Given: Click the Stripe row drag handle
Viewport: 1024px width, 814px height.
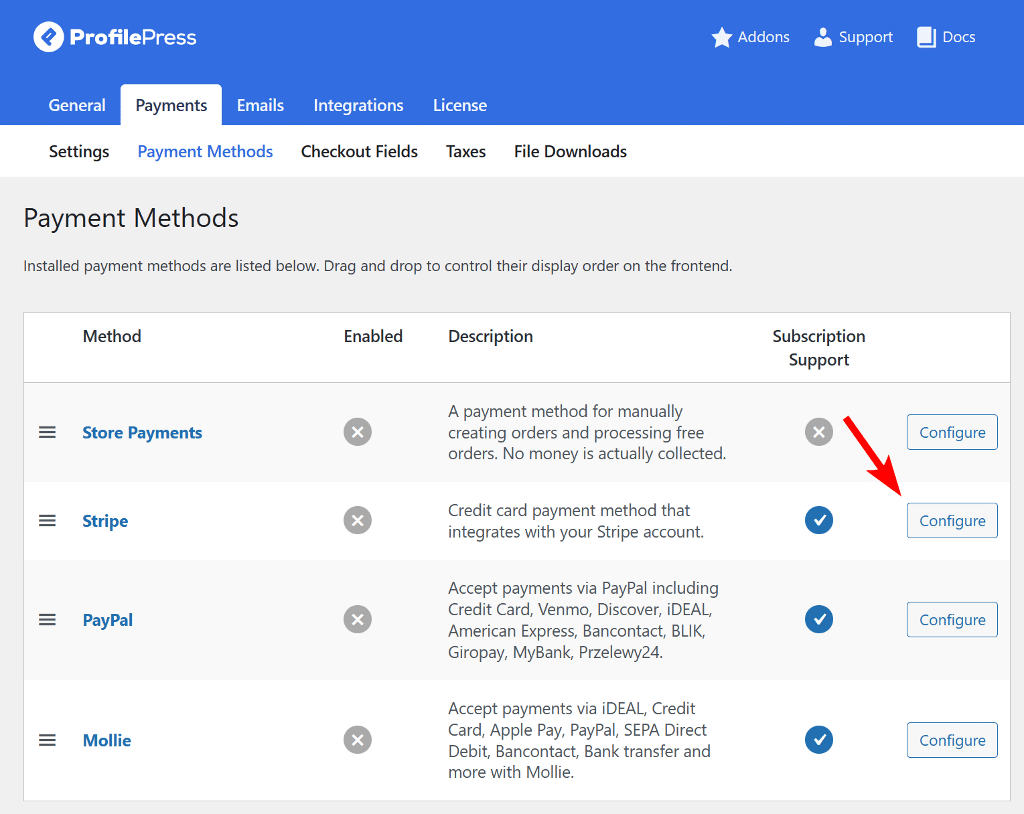Looking at the screenshot, I should [x=47, y=521].
